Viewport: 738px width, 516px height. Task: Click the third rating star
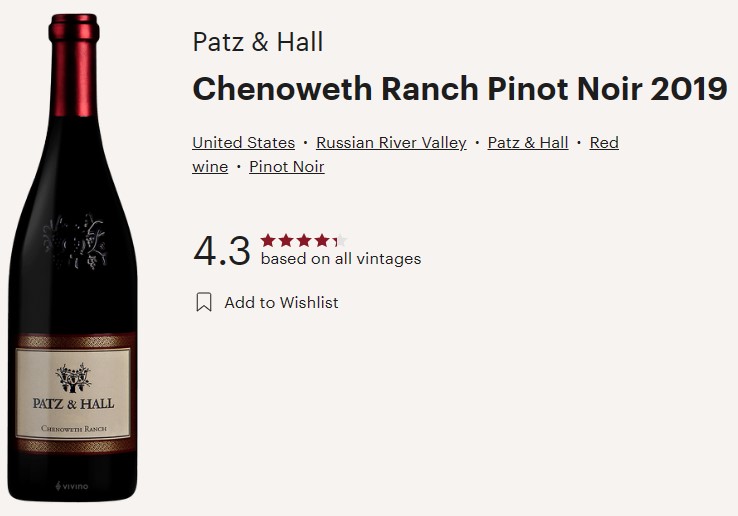(x=303, y=240)
